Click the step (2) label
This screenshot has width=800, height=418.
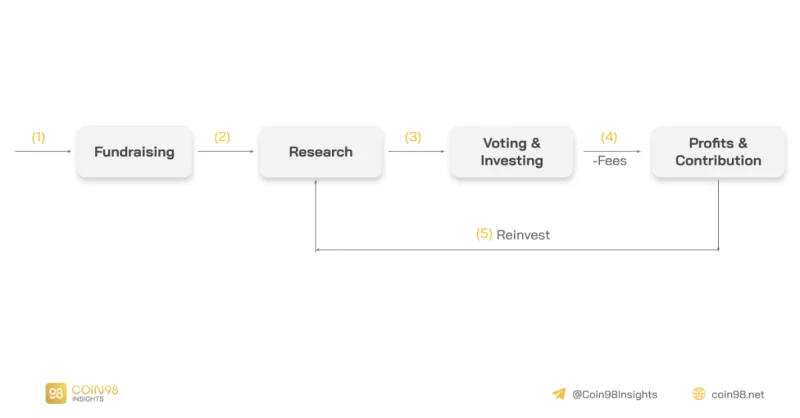222,137
